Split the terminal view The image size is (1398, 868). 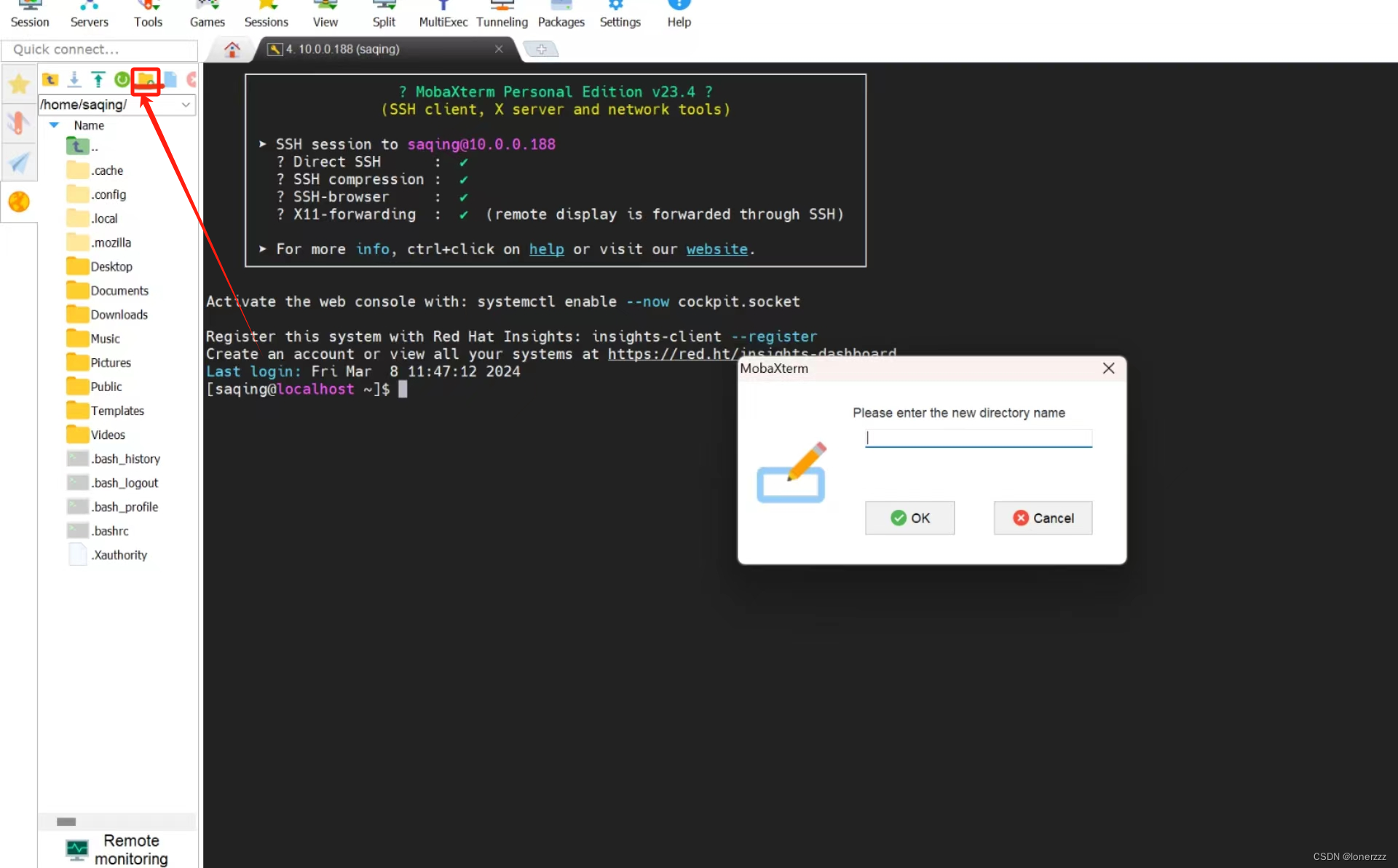point(384,13)
